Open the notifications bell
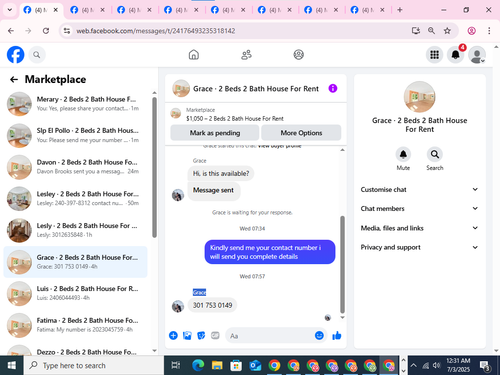 [x=455, y=55]
